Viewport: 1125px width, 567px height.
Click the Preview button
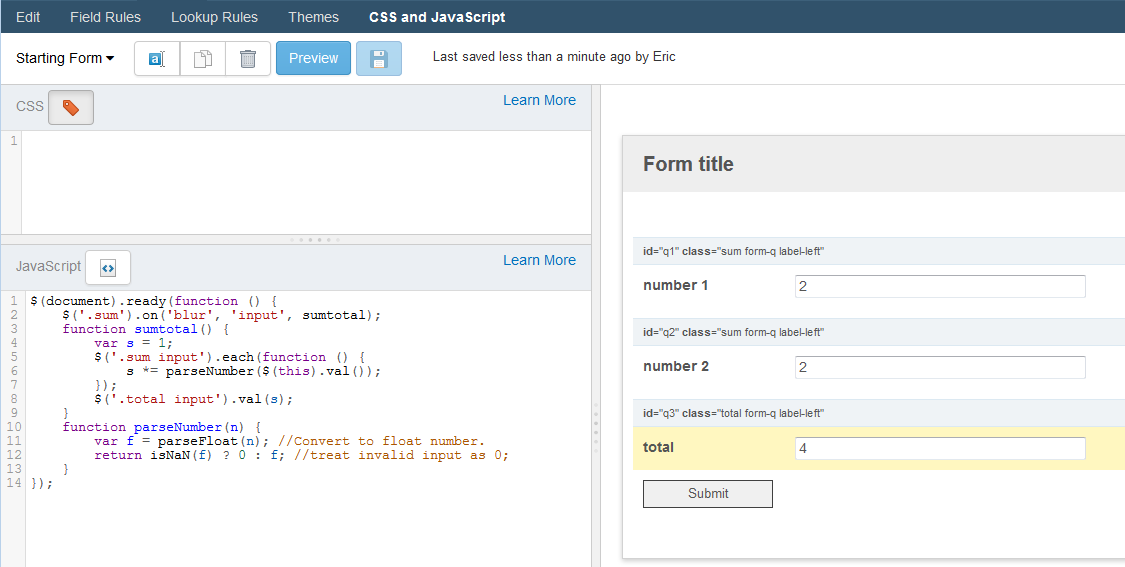(314, 58)
